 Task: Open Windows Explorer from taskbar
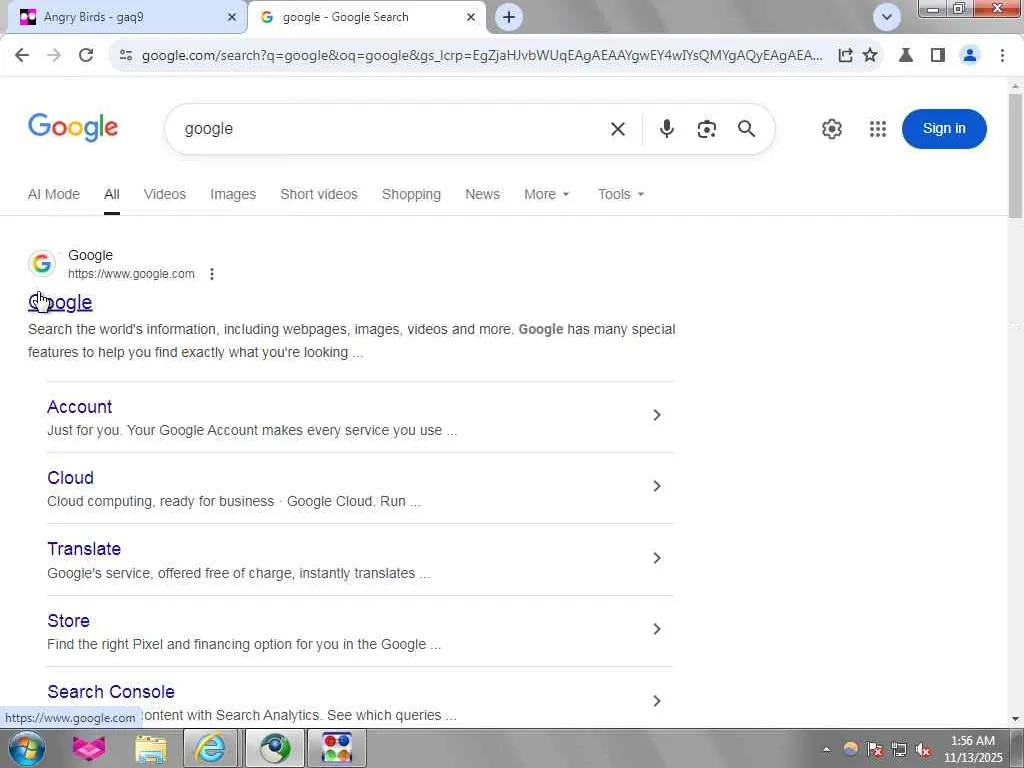pyautogui.click(x=150, y=748)
